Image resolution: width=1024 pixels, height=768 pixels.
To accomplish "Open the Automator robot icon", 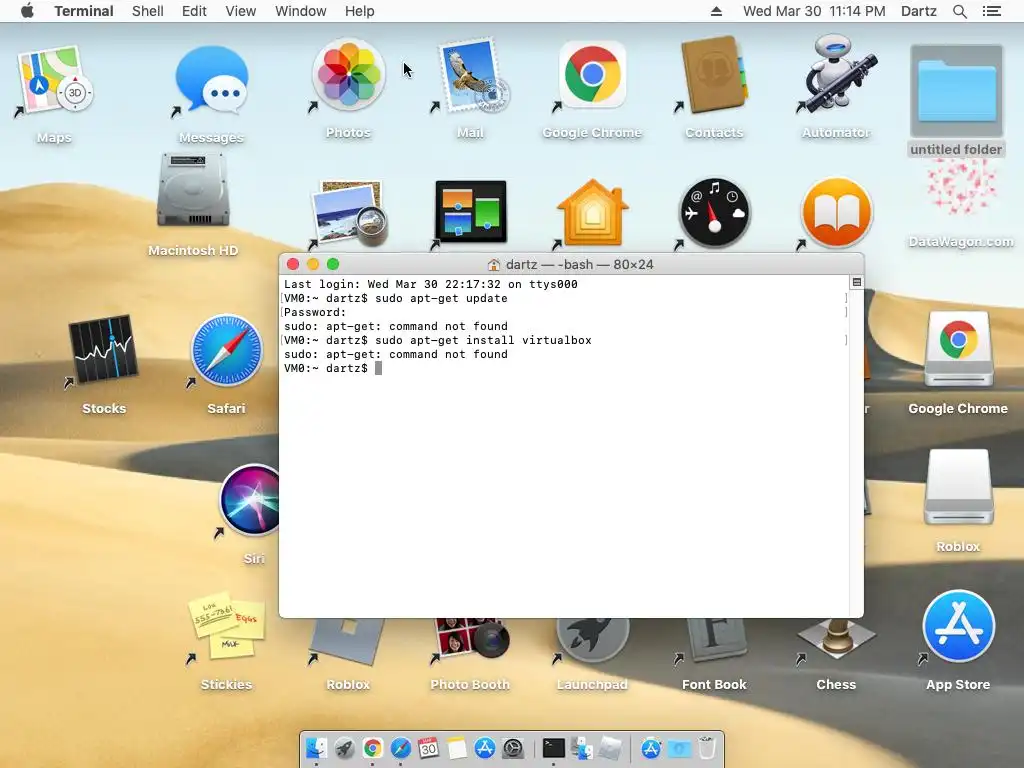I will click(x=836, y=75).
